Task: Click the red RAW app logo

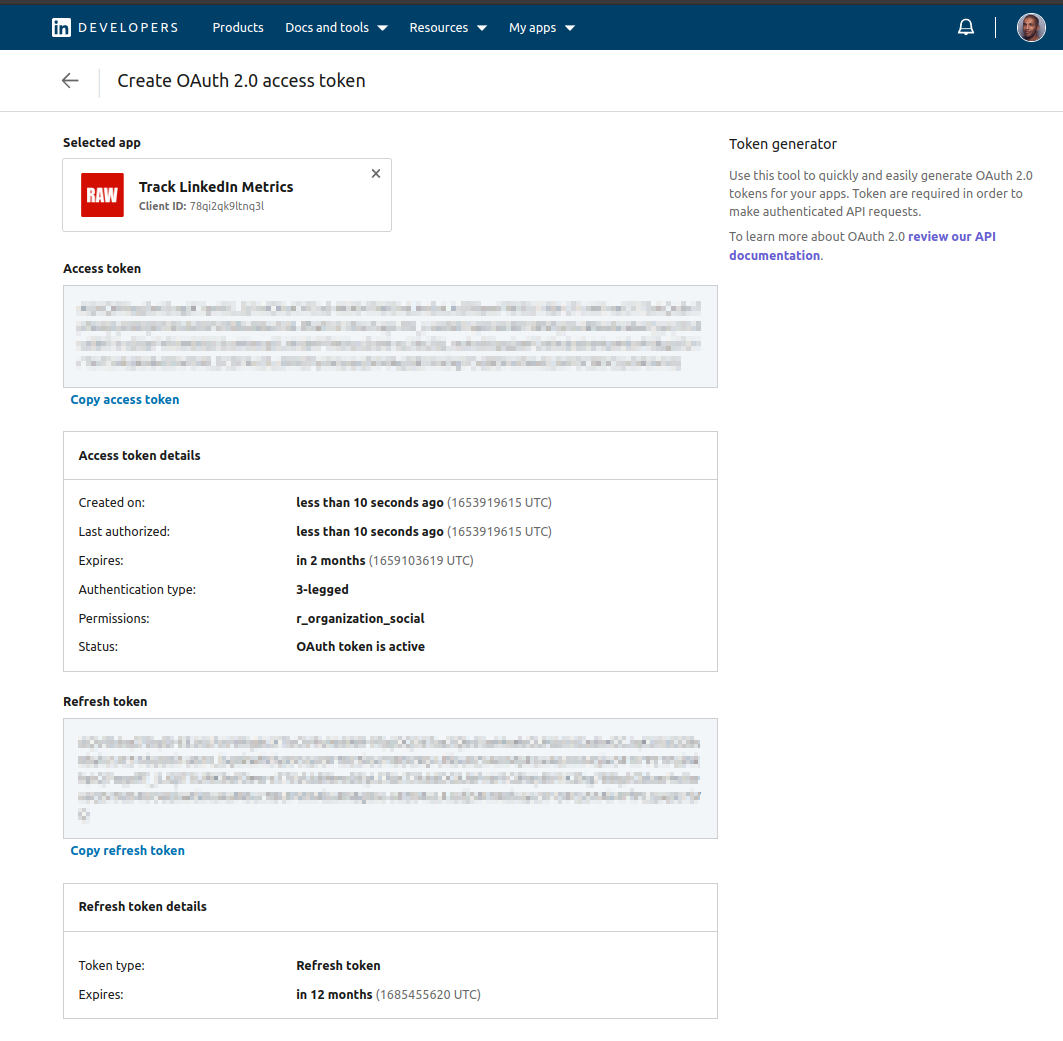Action: tap(102, 195)
